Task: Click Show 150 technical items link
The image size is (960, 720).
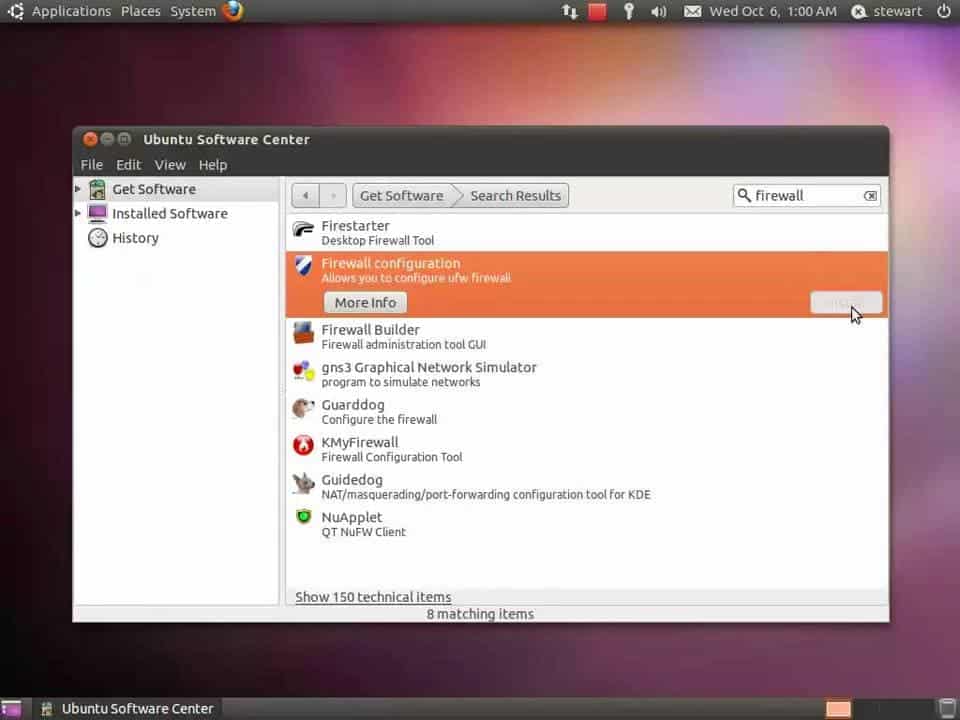Action: 373,597
